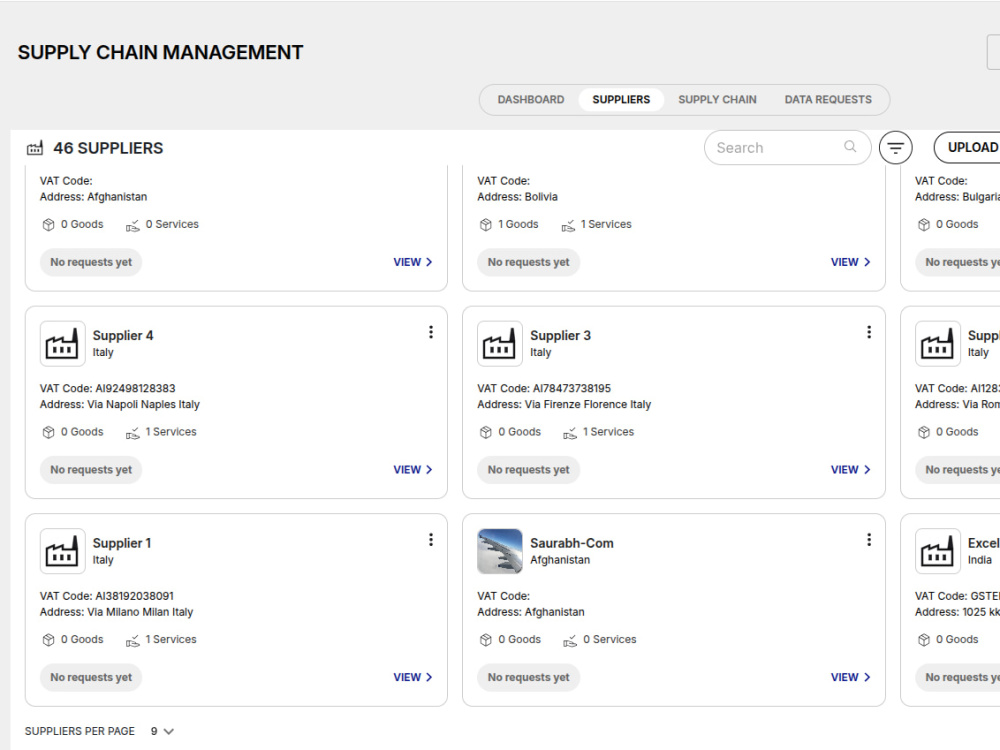Click Supplier 4 factory icon
Image resolution: width=1000 pixels, height=750 pixels.
click(x=62, y=344)
